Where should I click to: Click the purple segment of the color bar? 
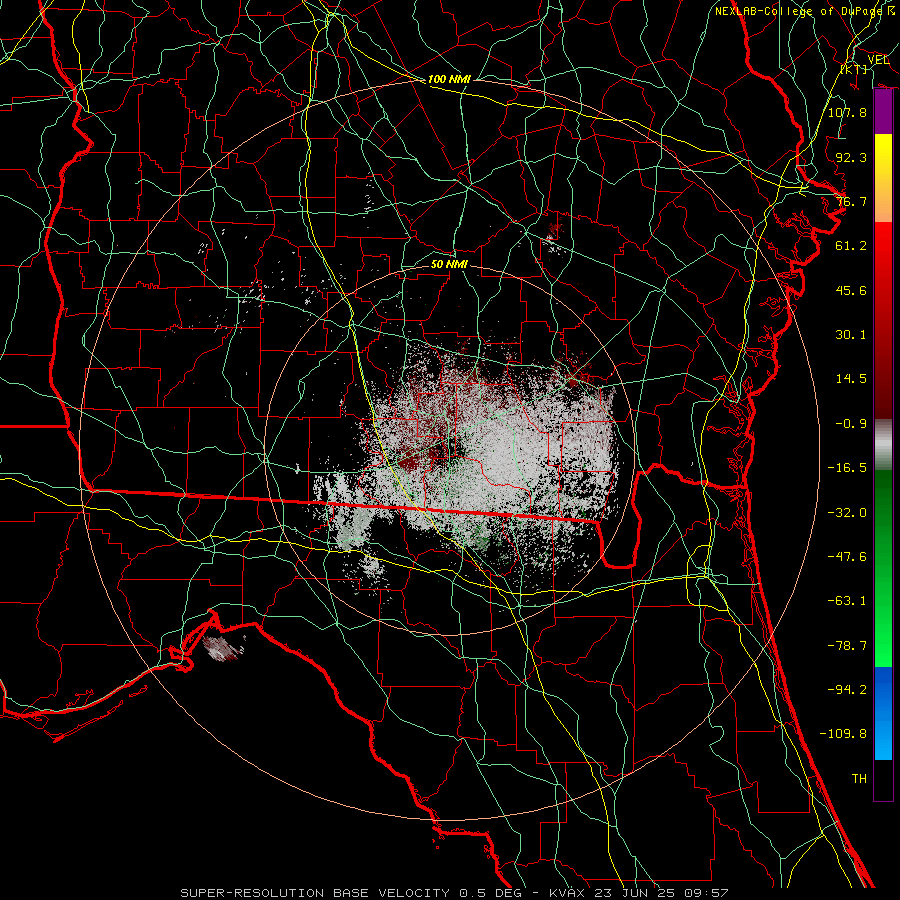tap(883, 112)
